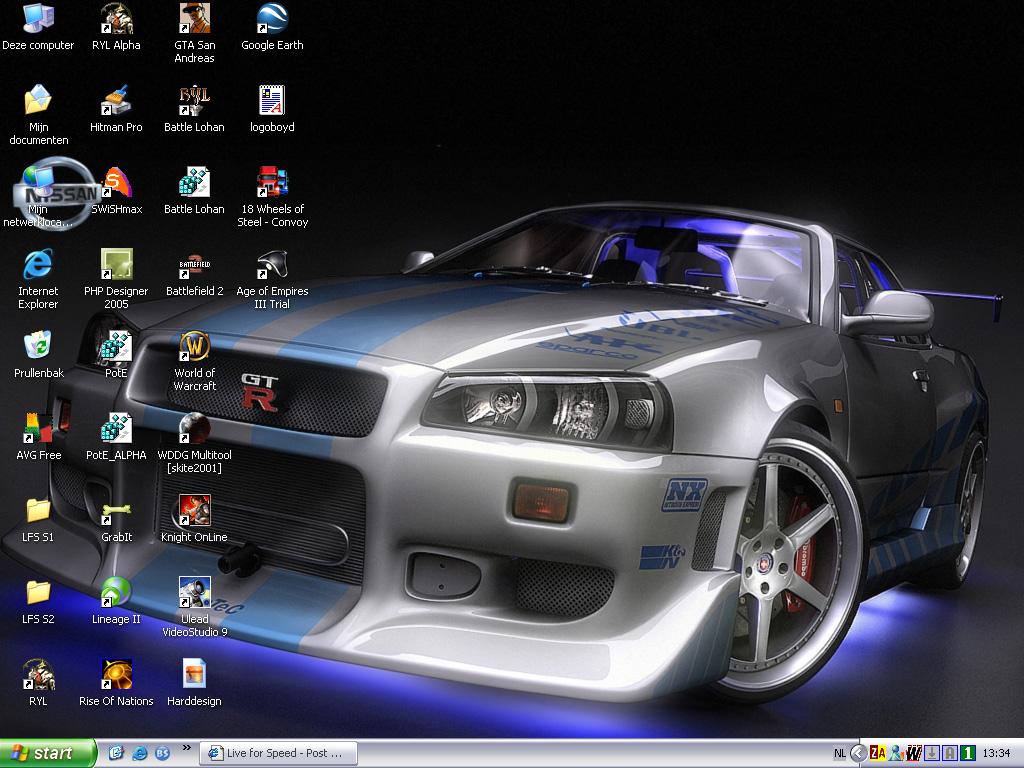Click the green number 1 tray icon
1024x768 pixels.
[968, 754]
